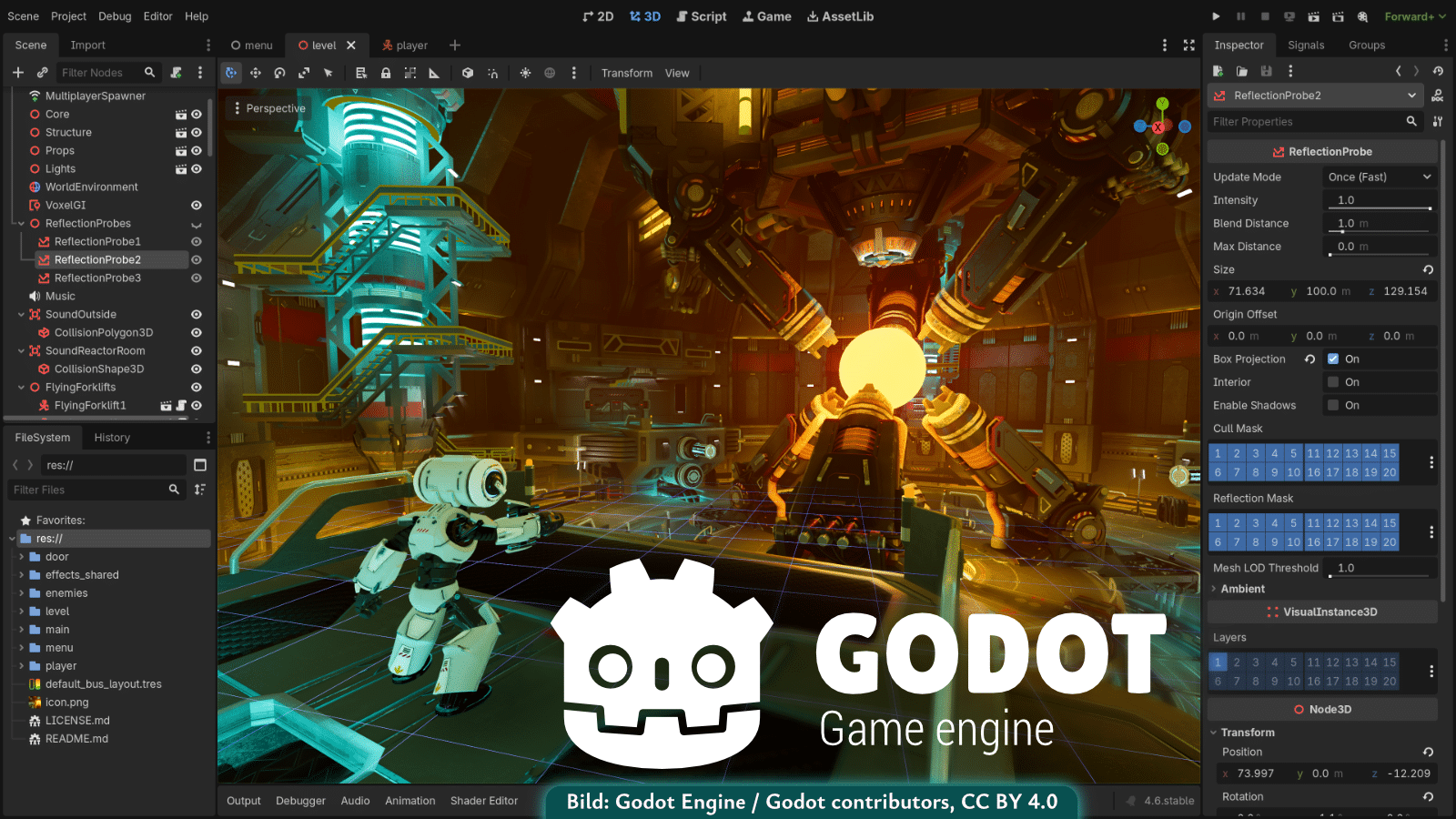
Task: Toggle environment preview globe icon
Action: [x=550, y=73]
